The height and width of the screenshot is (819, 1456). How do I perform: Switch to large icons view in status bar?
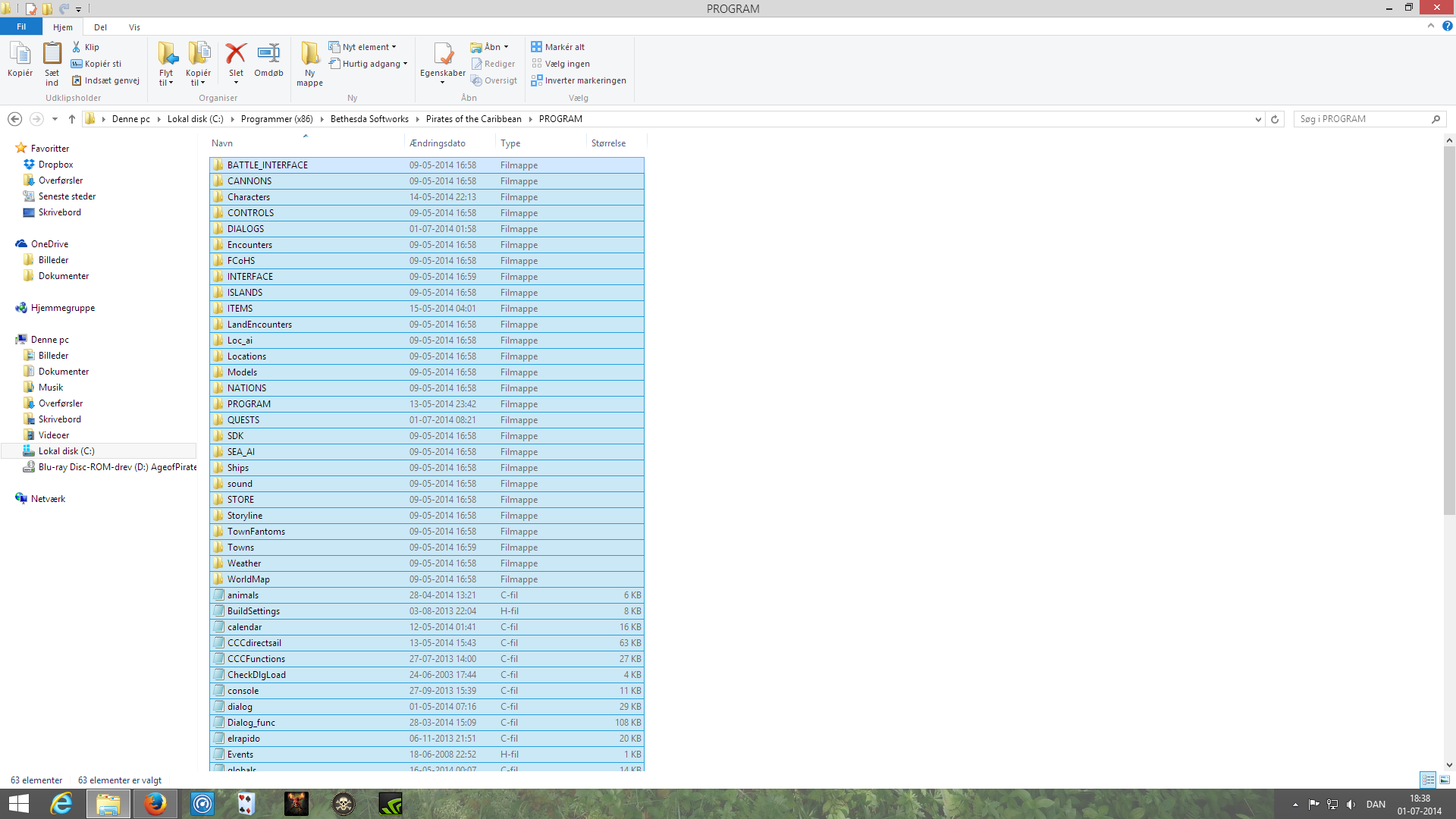pyautogui.click(x=1445, y=780)
